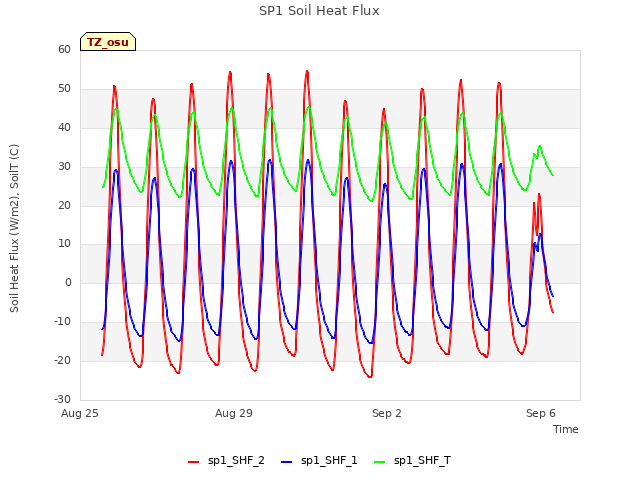Click the 40 y-axis tick label
The width and height of the screenshot is (640, 480).
[64, 128]
